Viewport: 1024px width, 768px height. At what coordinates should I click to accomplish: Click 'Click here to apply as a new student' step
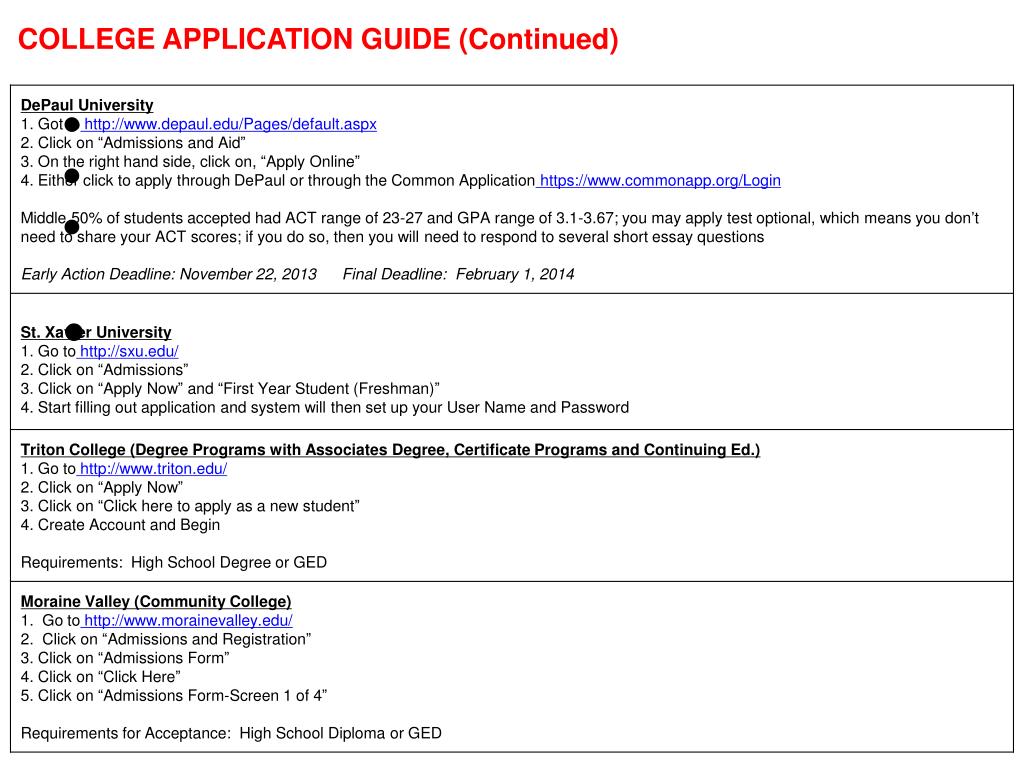(x=190, y=507)
